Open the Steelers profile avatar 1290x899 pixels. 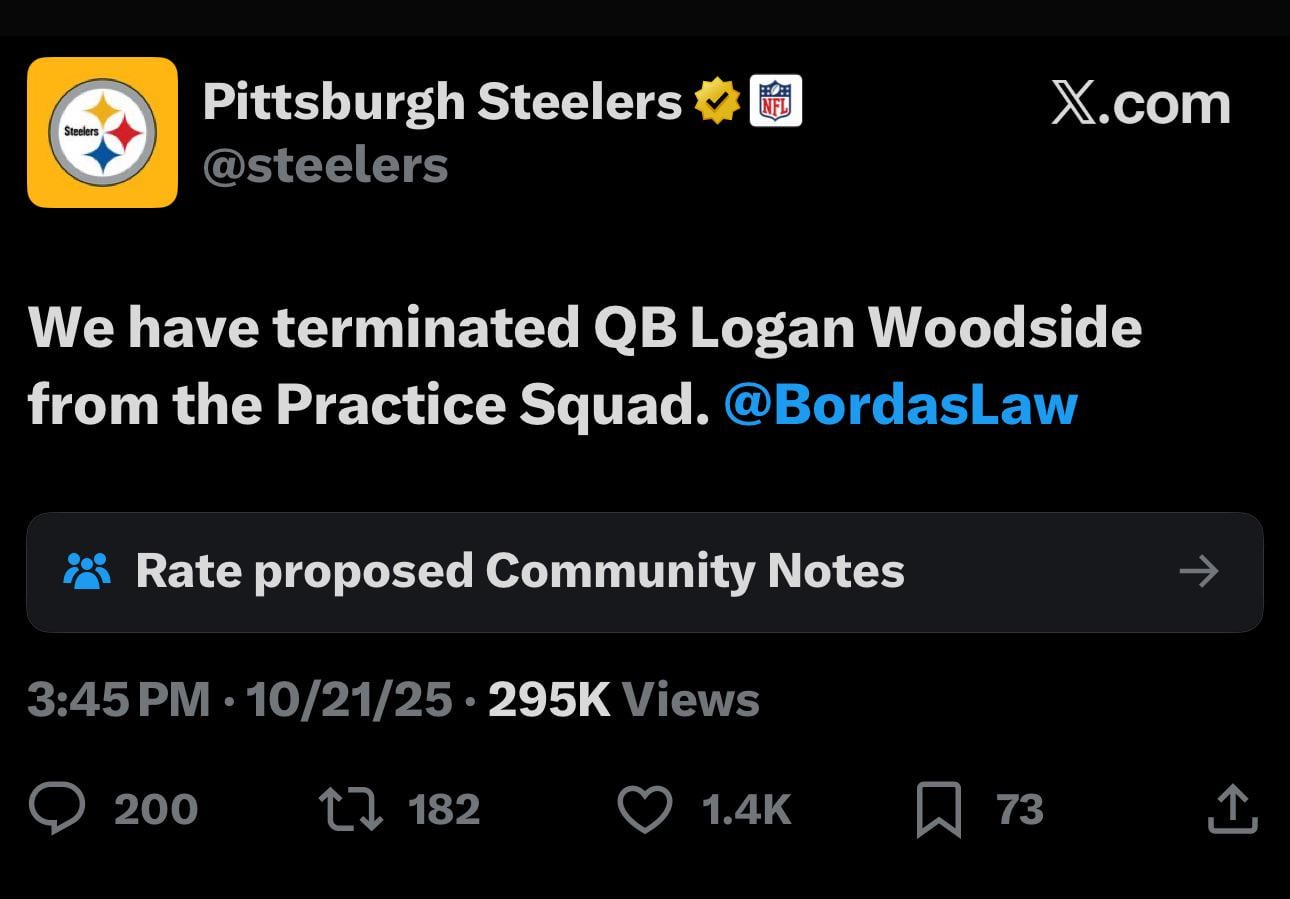click(x=102, y=131)
